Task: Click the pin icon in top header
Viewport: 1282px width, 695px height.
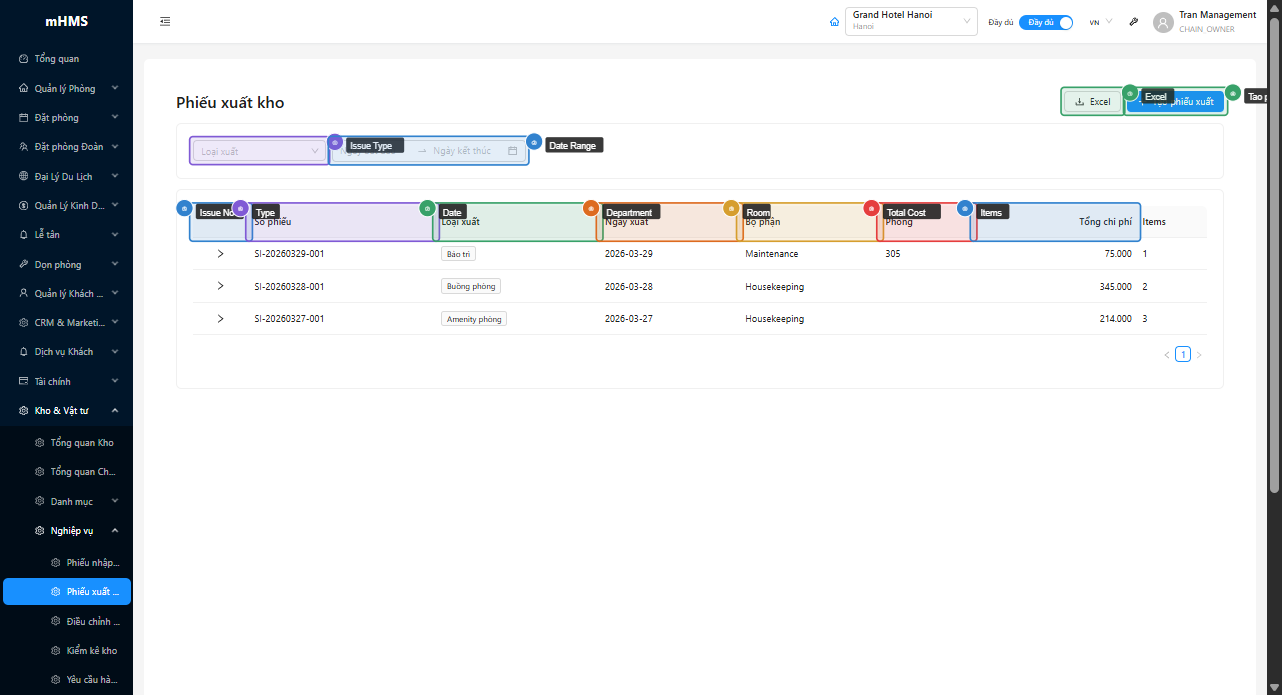Action: click(x=1133, y=22)
